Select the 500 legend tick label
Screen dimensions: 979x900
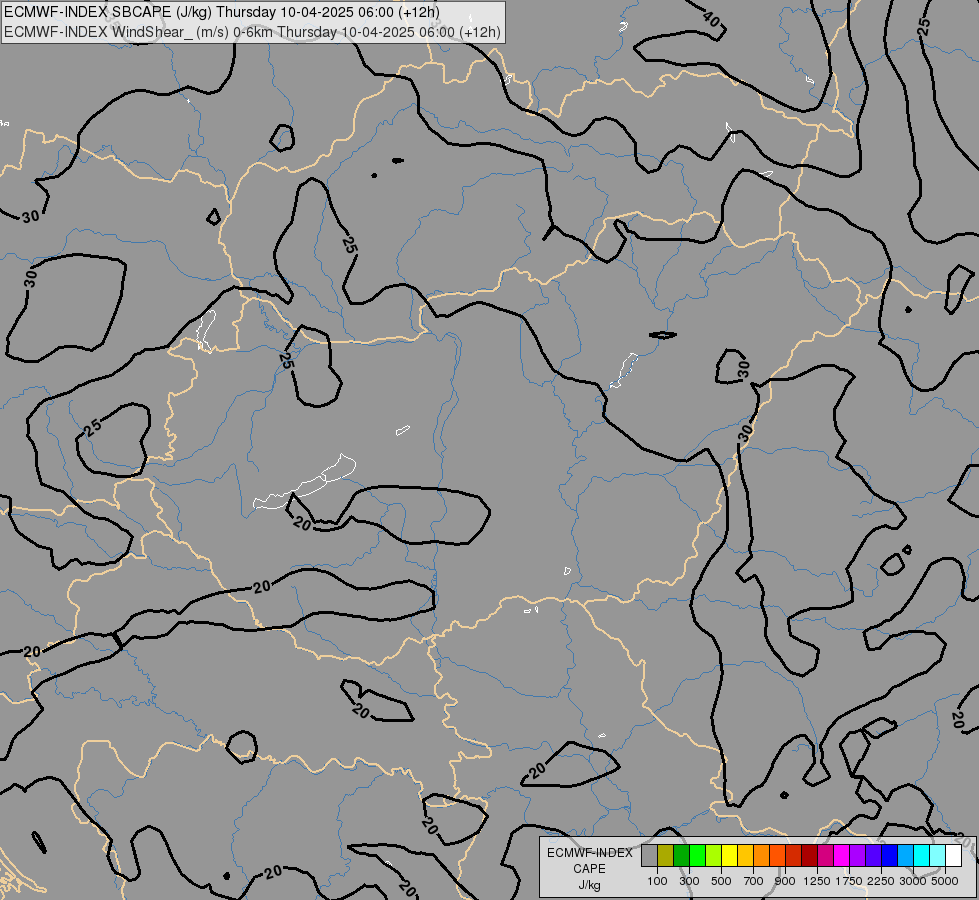[x=721, y=881]
